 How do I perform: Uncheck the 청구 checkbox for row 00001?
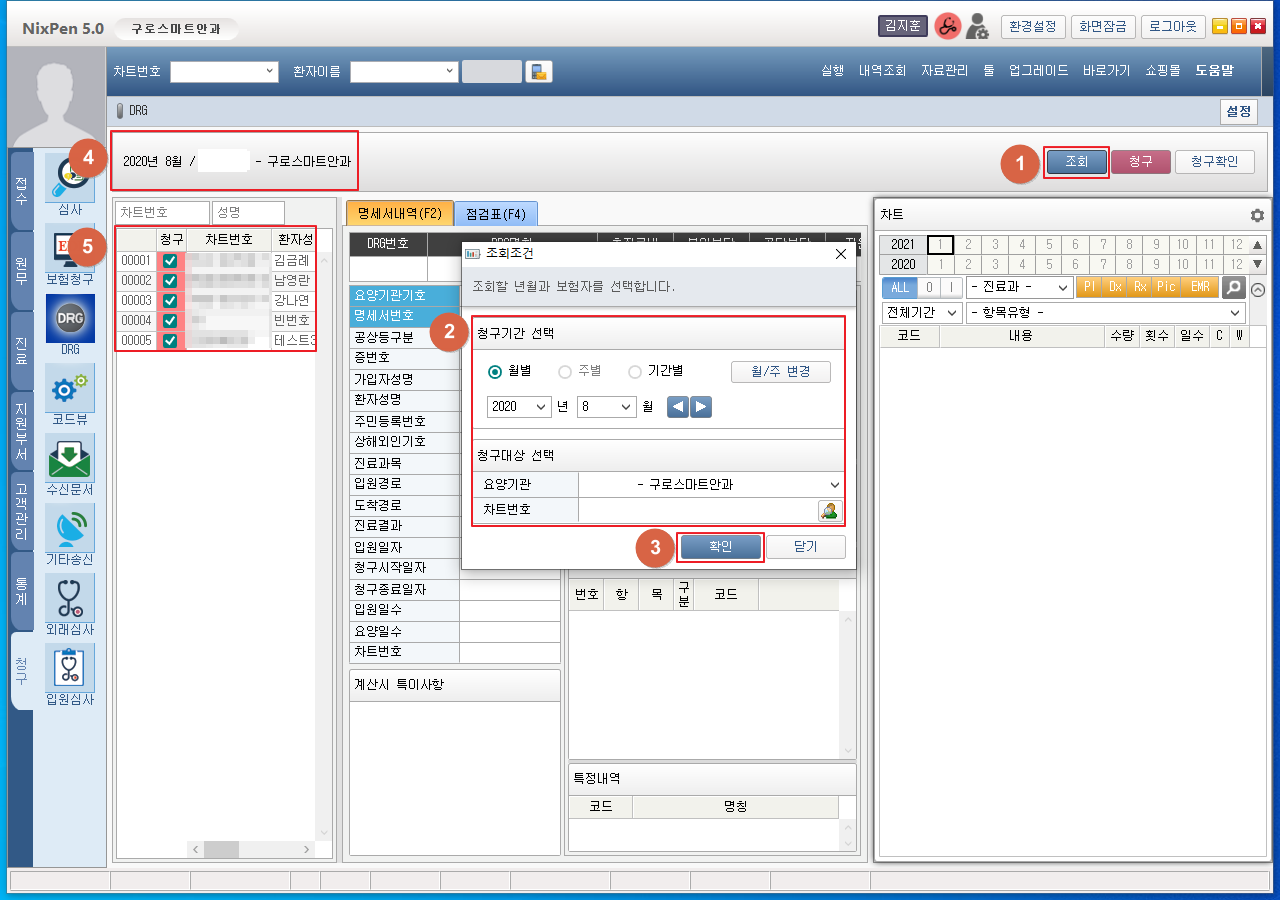[x=170, y=261]
